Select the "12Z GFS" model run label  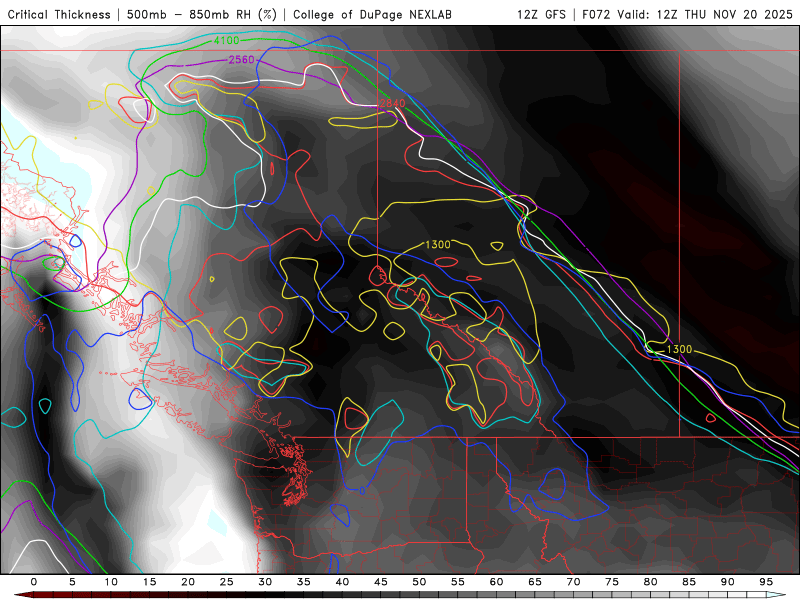click(541, 14)
